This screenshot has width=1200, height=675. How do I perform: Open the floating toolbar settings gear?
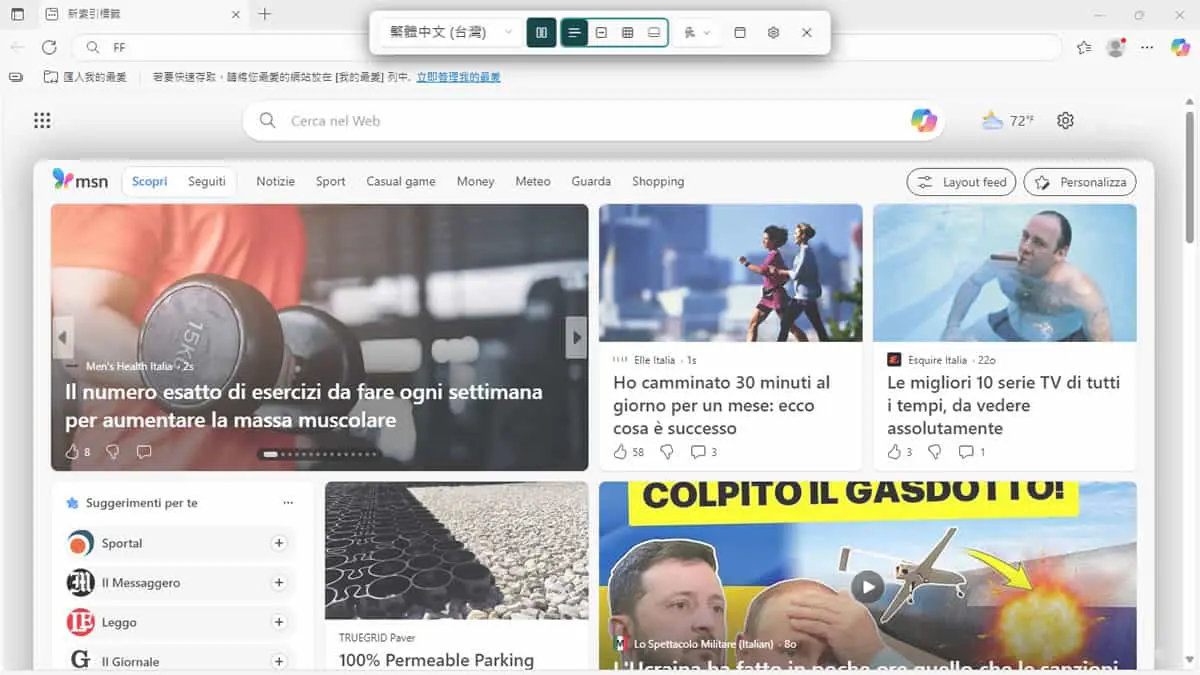click(x=773, y=32)
